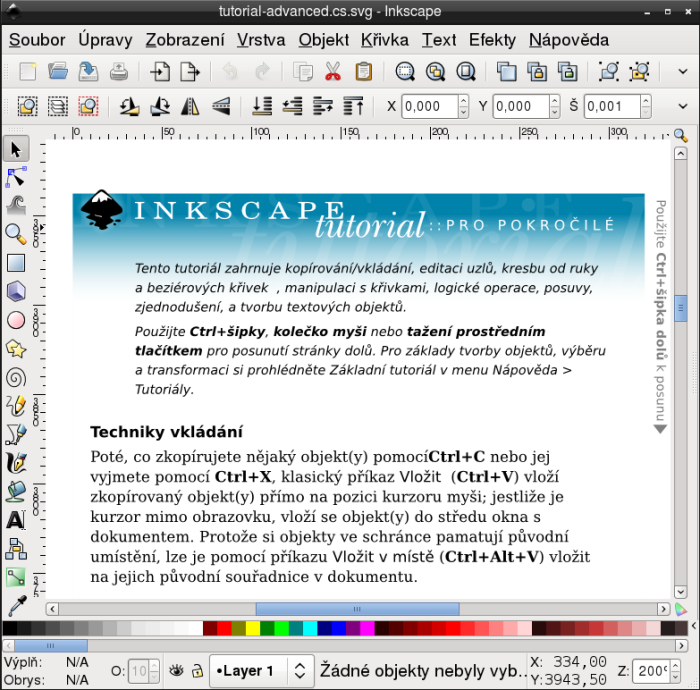Increase the X coordinate stepper
Image resolution: width=700 pixels, height=690 pixels.
(x=463, y=101)
